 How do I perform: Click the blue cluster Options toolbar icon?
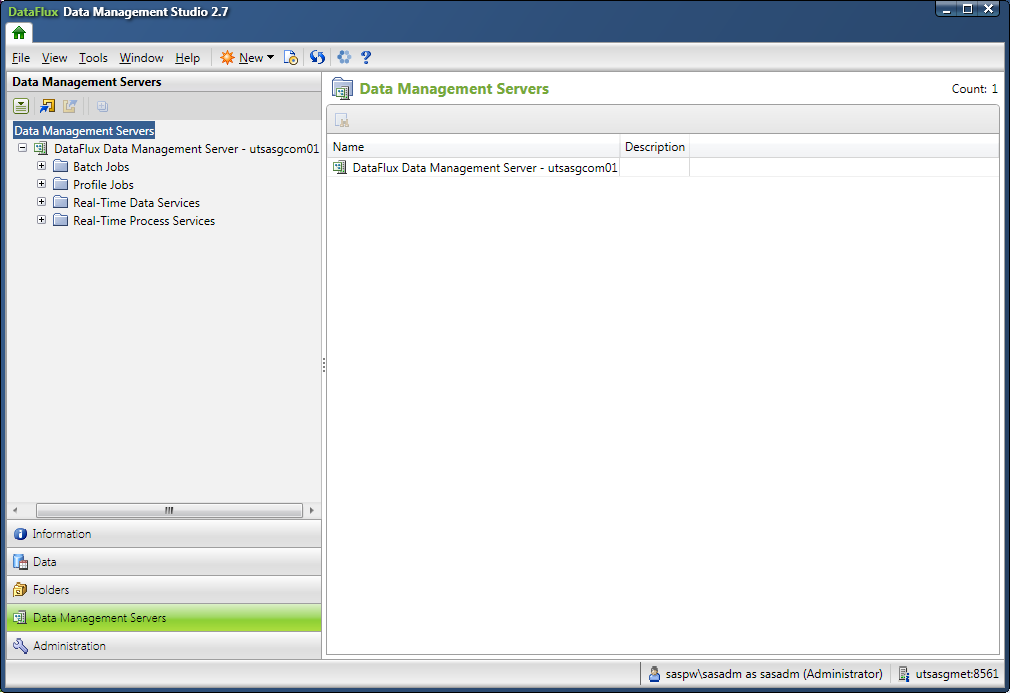[343, 57]
